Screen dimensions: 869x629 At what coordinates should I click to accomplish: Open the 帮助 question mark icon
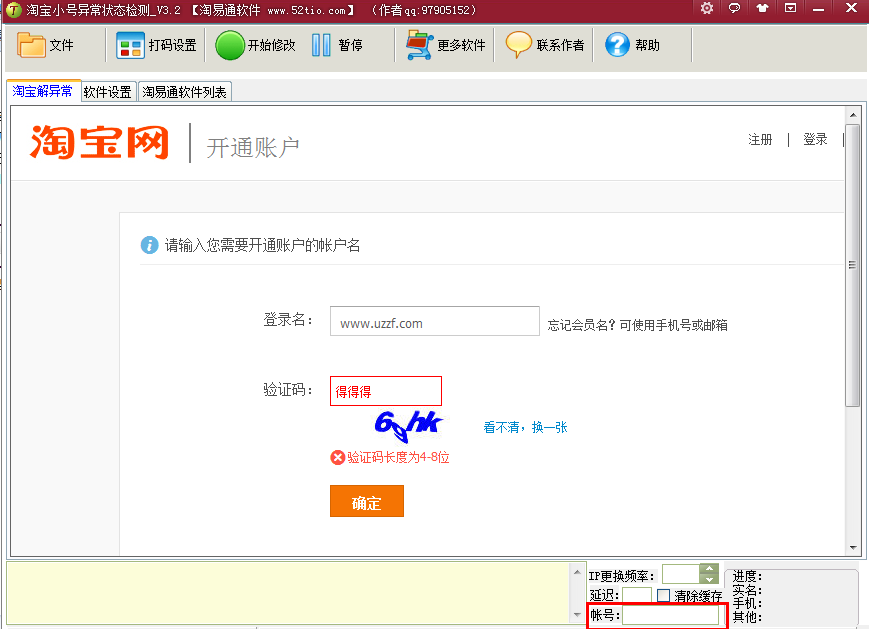click(617, 45)
